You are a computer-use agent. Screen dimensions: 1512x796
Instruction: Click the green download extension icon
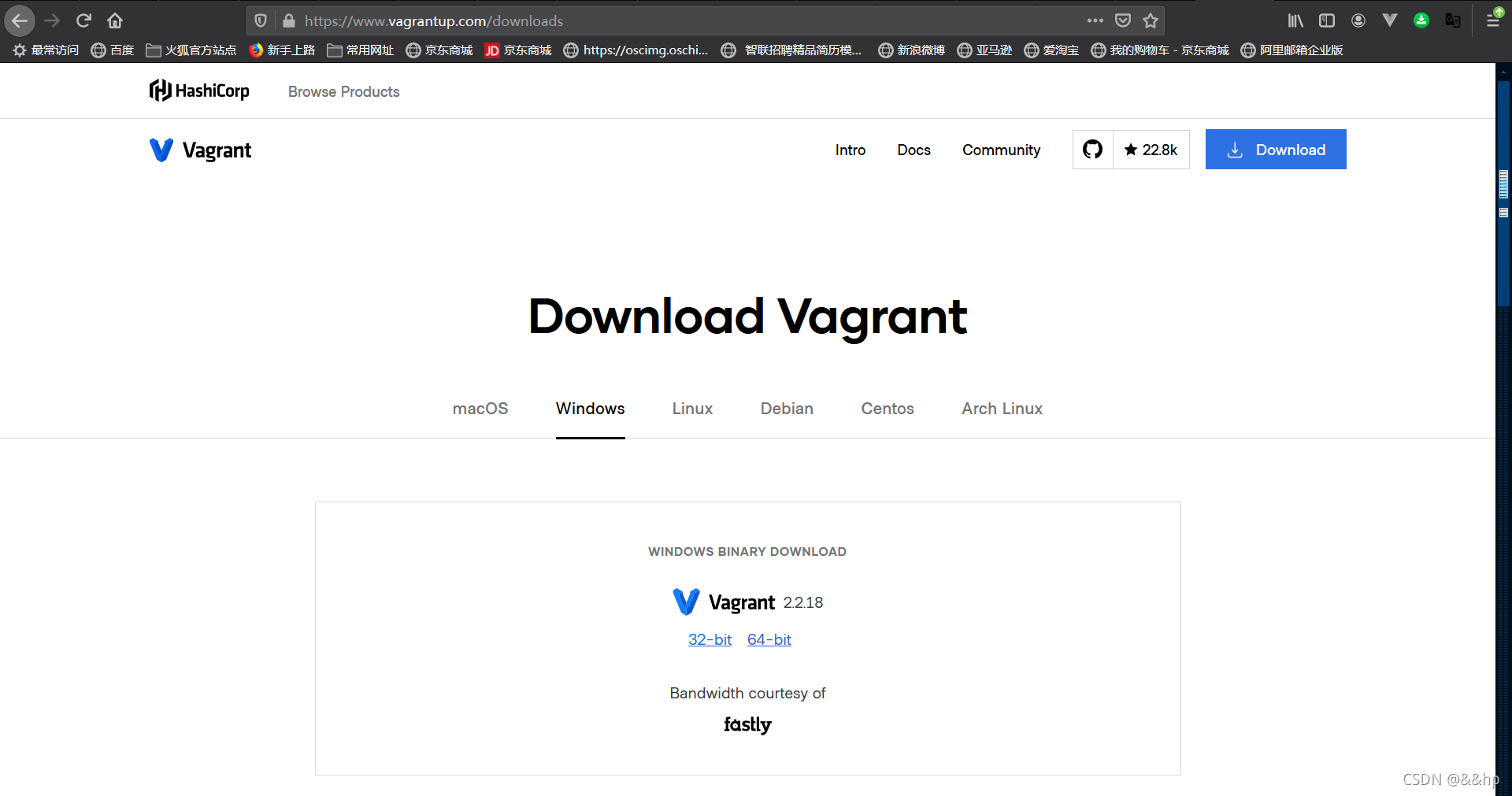point(1421,20)
